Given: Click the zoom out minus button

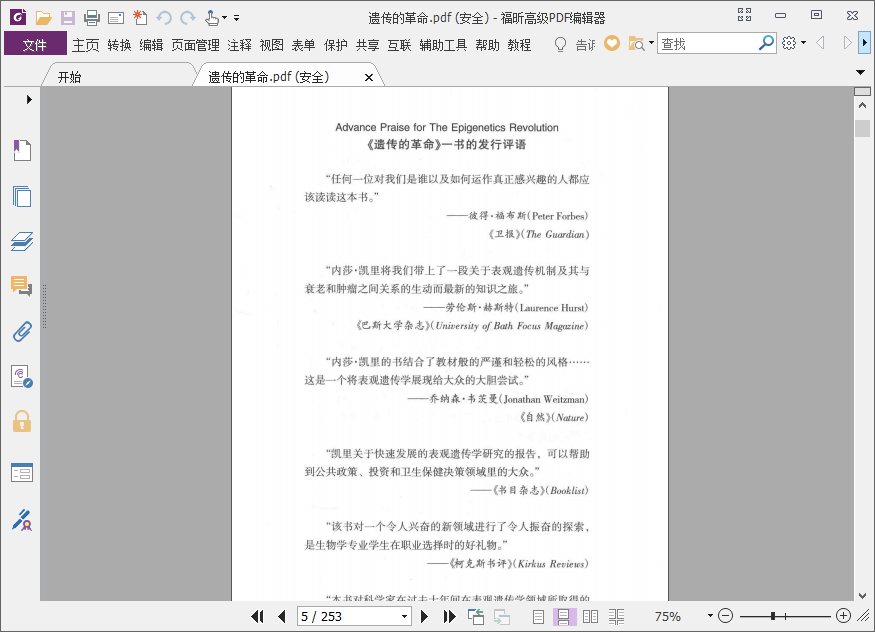Looking at the screenshot, I should 725,616.
